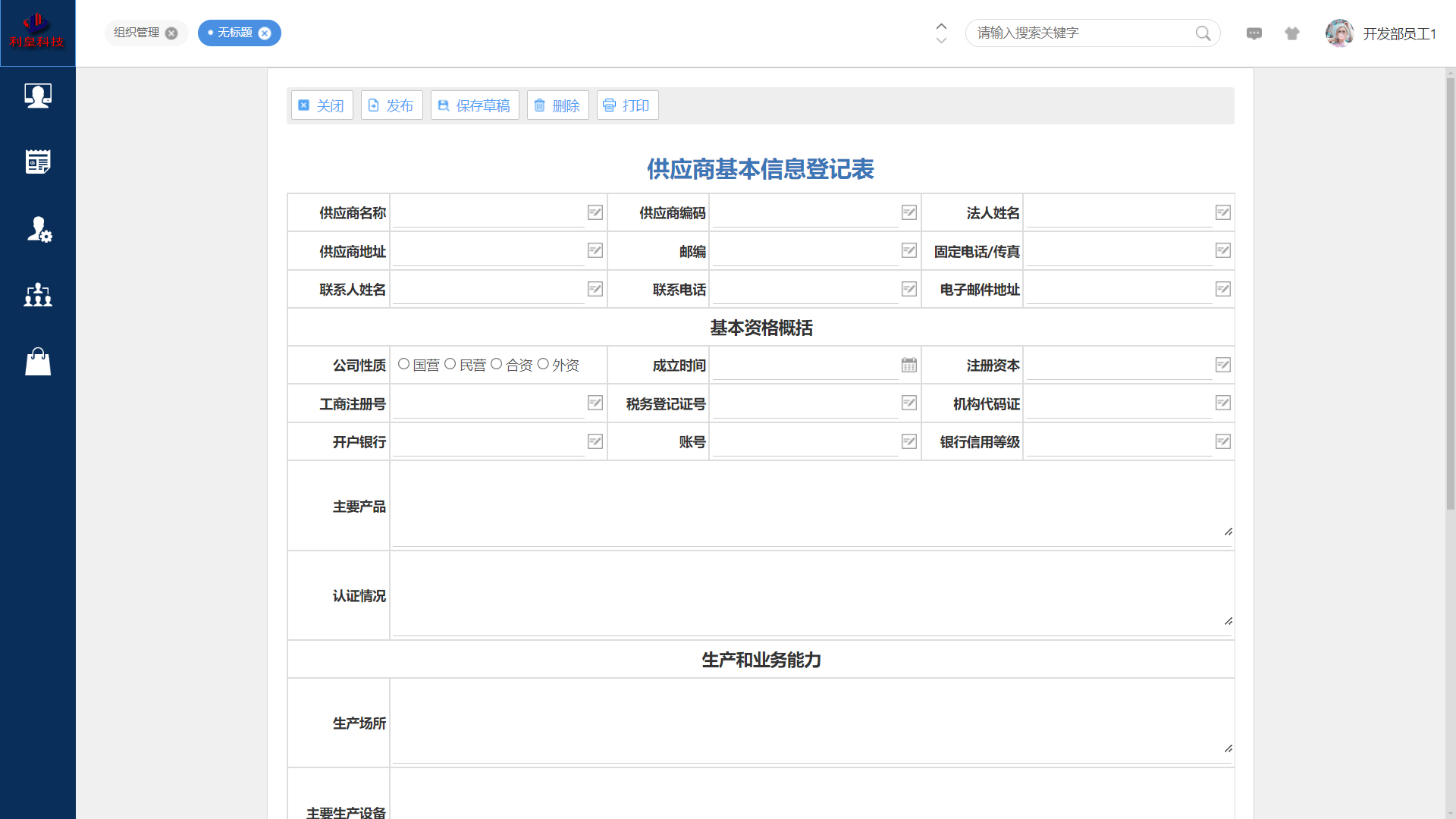The width and height of the screenshot is (1456, 819).
Task: Click the 生产场所 text area
Action: point(812,723)
